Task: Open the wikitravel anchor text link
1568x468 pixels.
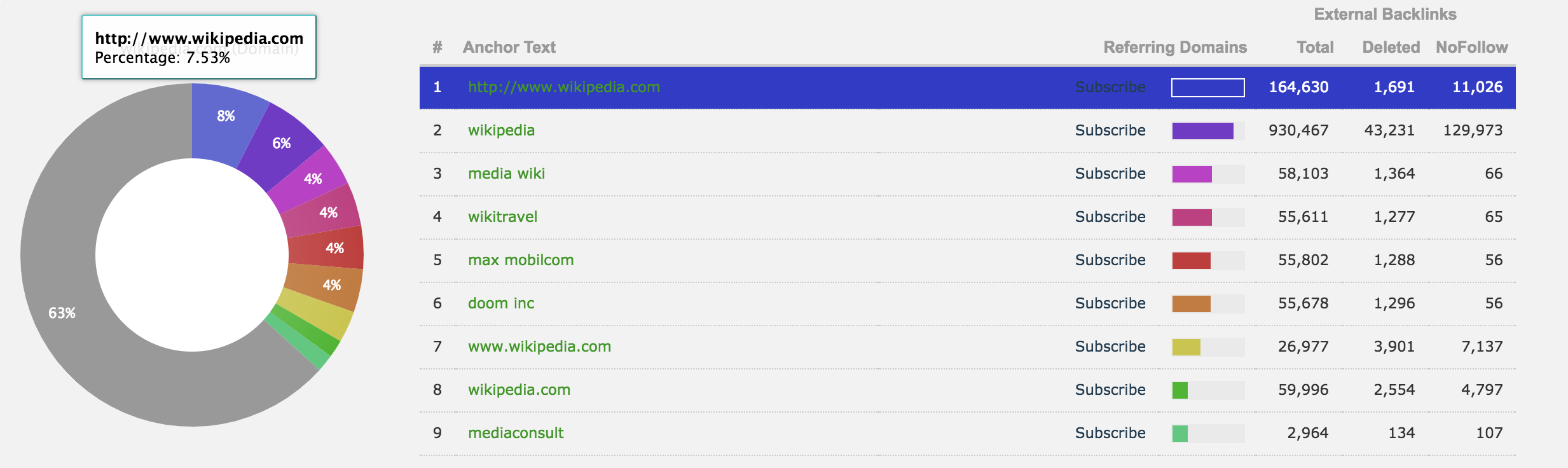Action: point(502,217)
